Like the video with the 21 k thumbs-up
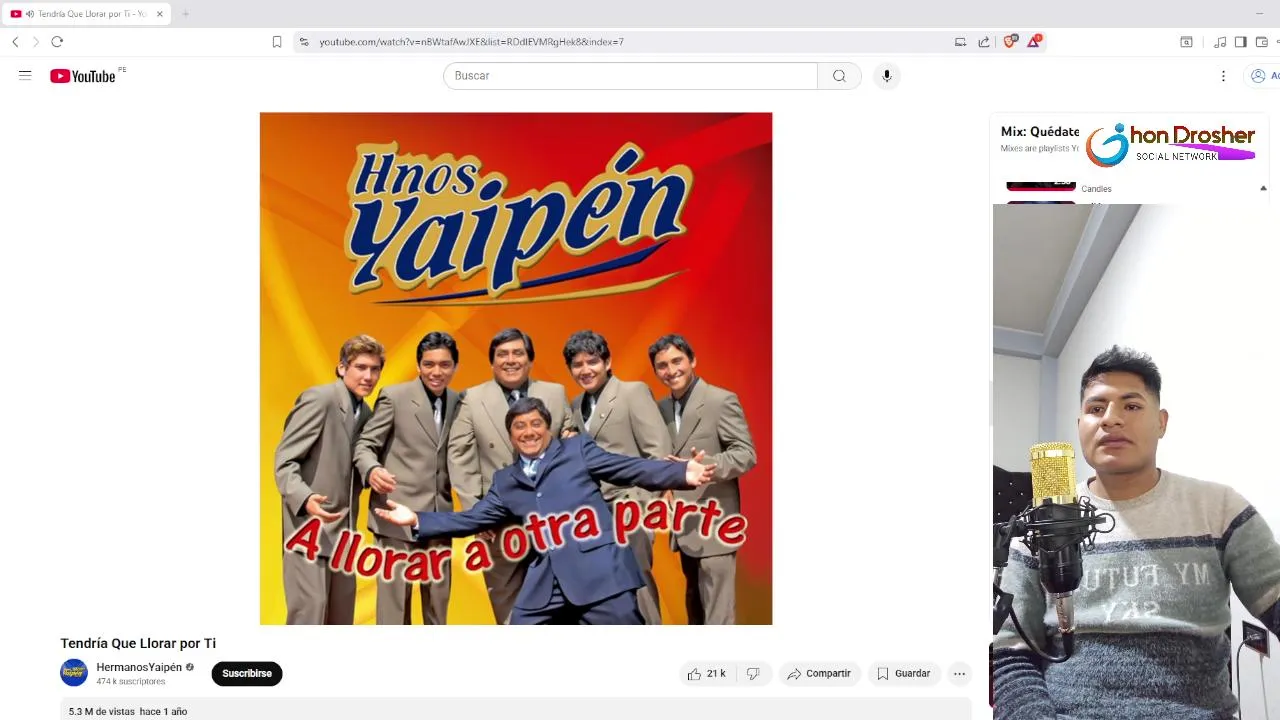This screenshot has height=720, width=1280. coord(706,673)
